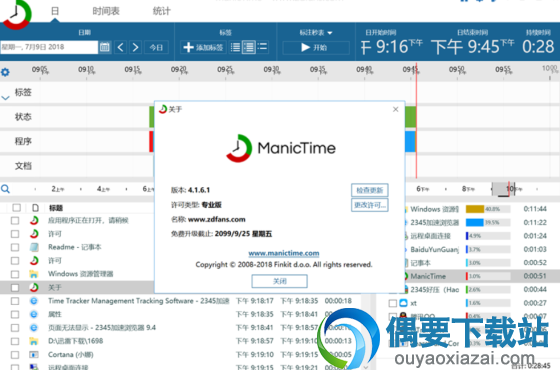Open the www.manictime.com link
Viewport: 560px width, 370px height.
point(284,253)
